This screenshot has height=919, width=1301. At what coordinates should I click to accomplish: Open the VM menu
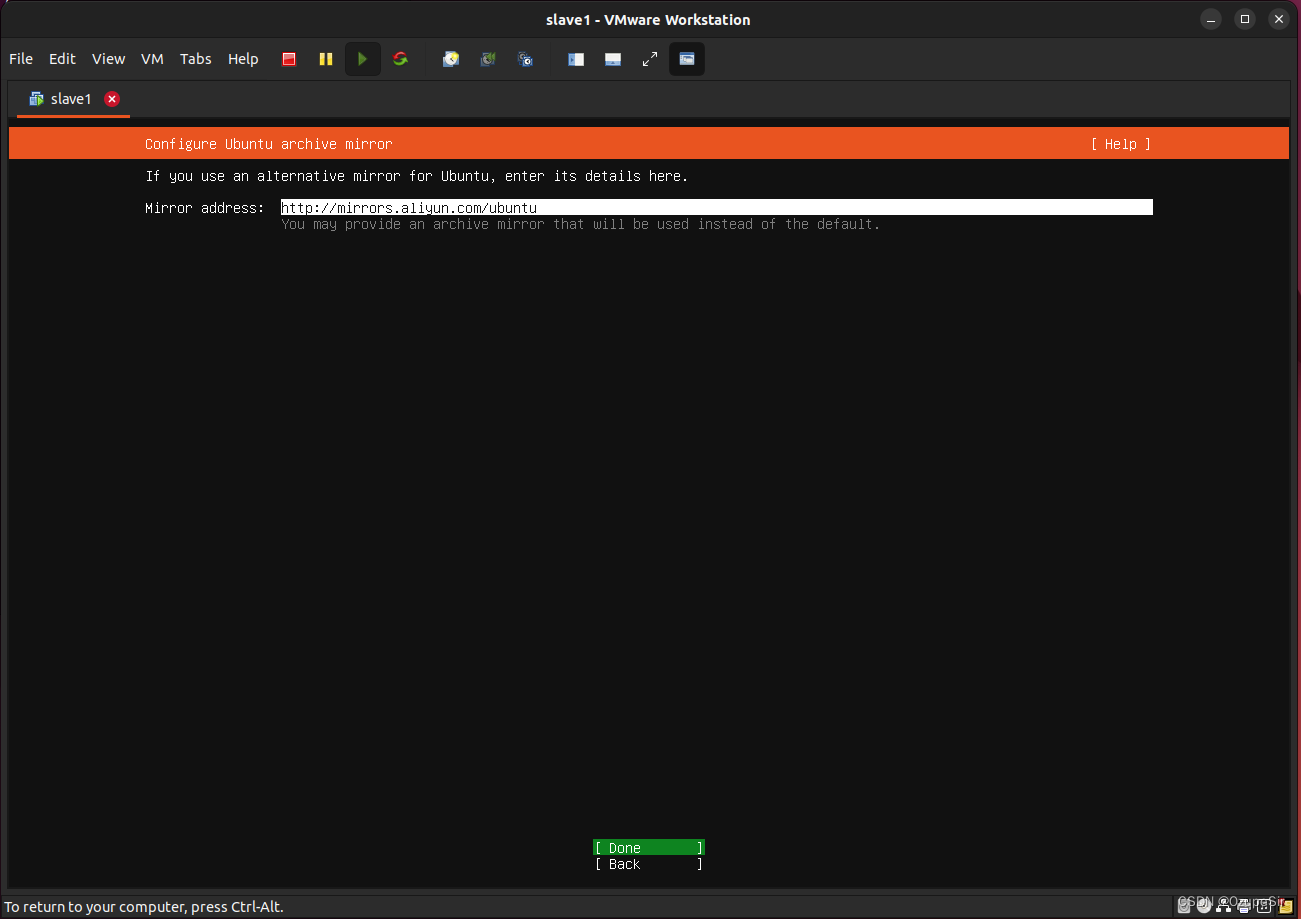(x=152, y=59)
